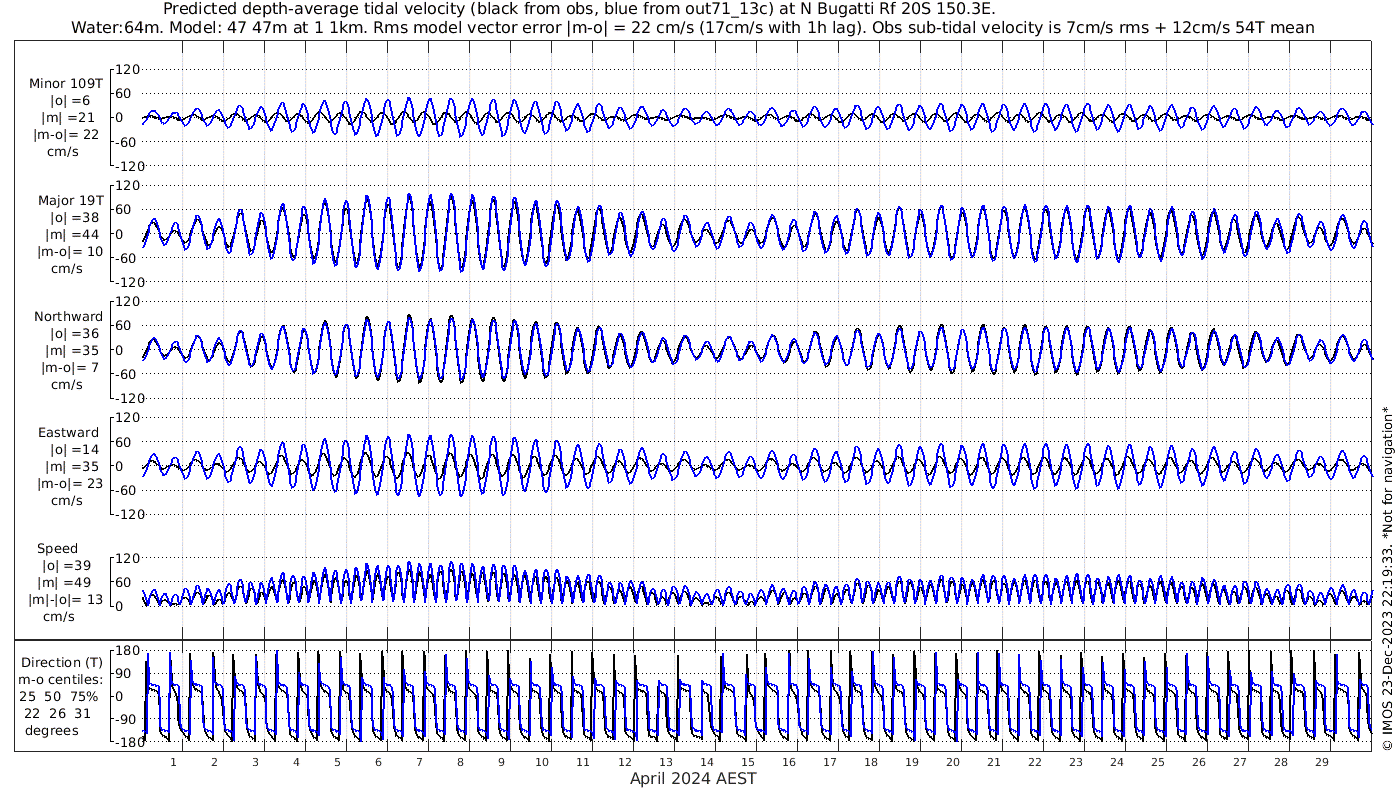Click the '22 26 31' centile values
The height and width of the screenshot is (800, 1400).
57,714
